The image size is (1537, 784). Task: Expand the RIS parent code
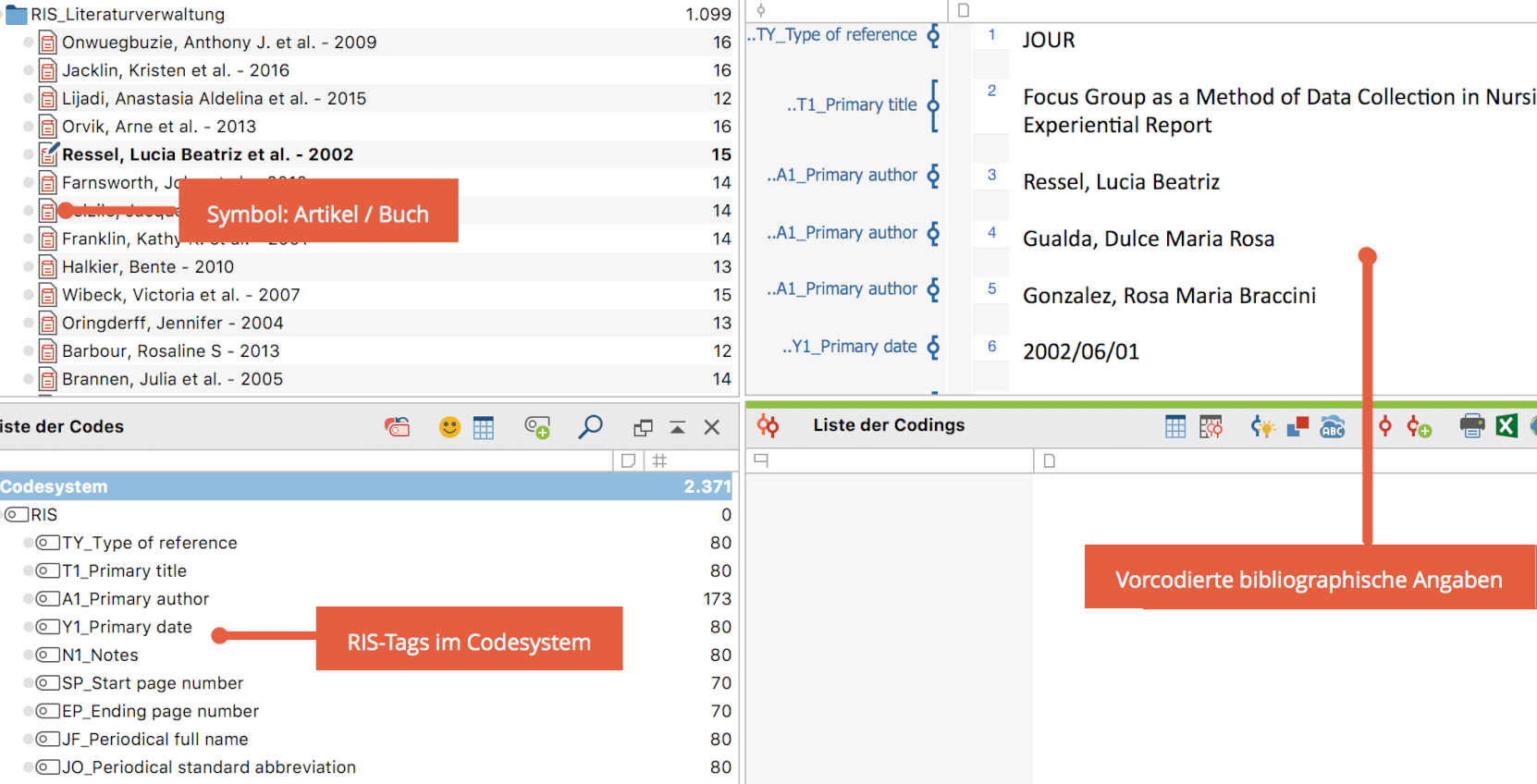coord(17,515)
